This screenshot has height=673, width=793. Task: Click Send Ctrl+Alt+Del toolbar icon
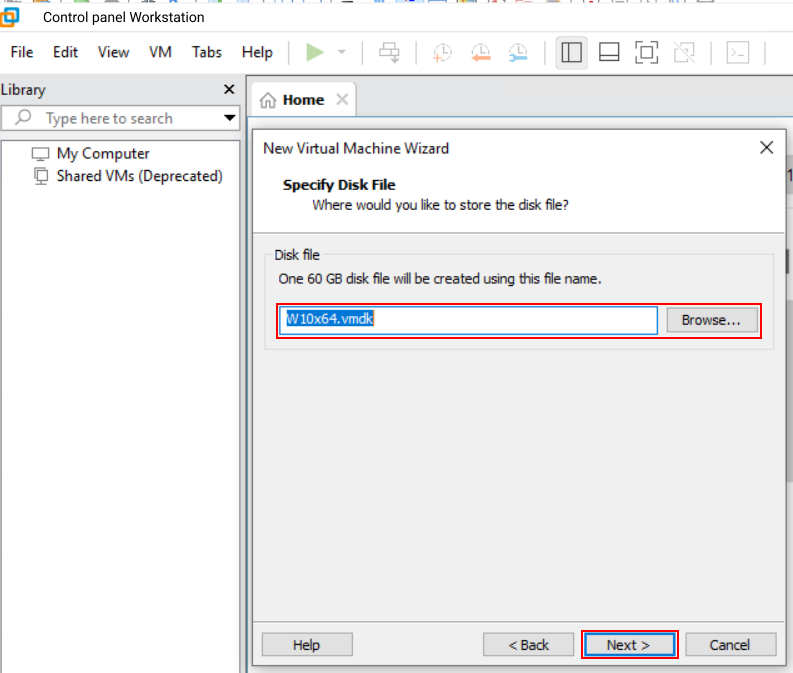click(390, 53)
